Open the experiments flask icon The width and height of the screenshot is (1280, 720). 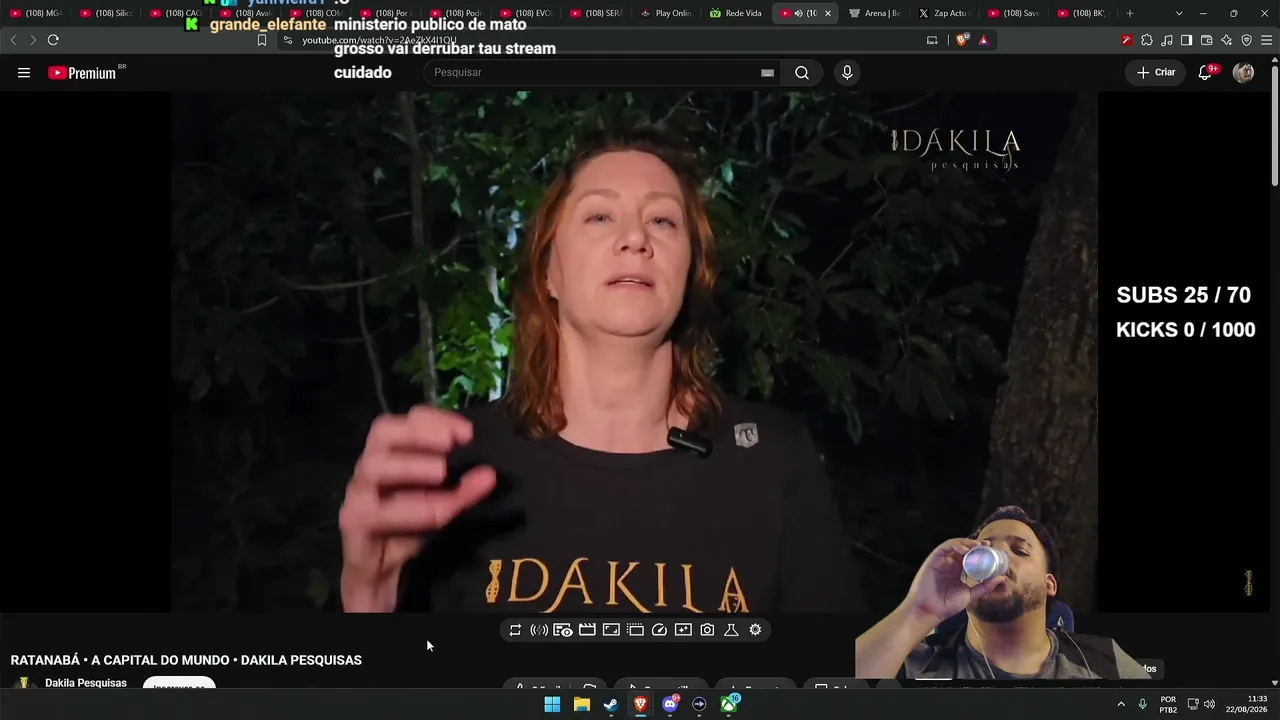coord(731,630)
